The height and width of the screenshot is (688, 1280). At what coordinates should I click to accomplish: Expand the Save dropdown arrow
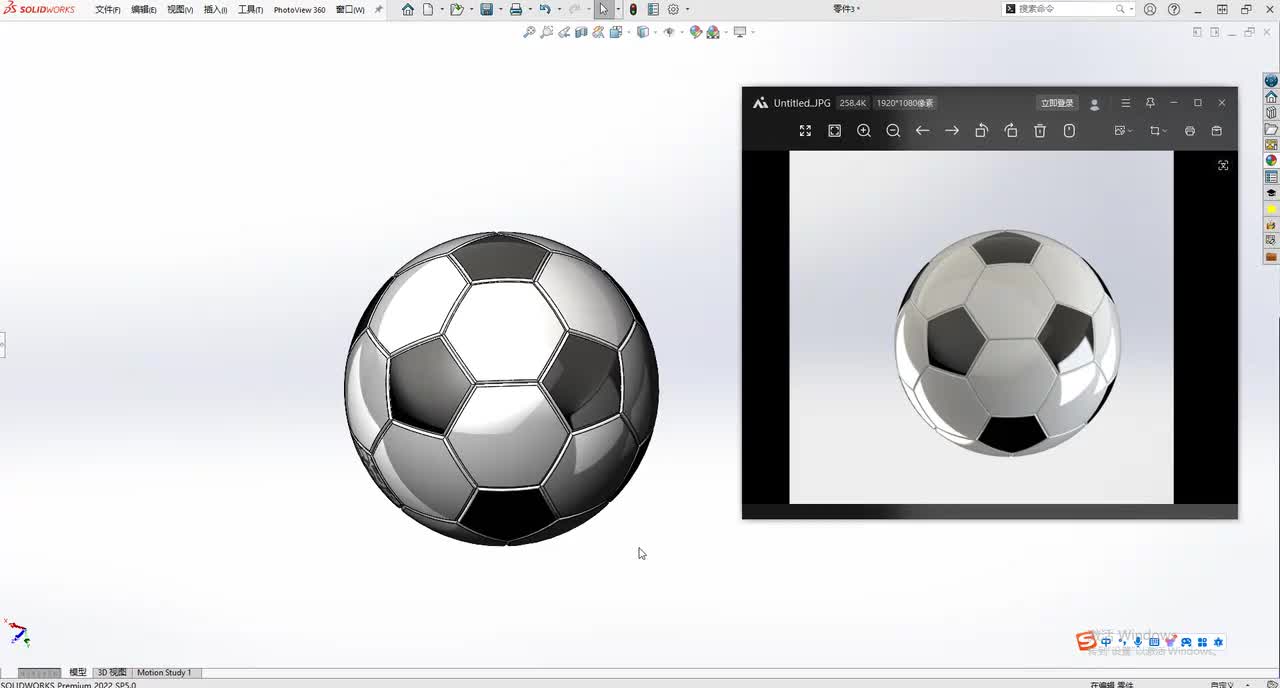[500, 10]
